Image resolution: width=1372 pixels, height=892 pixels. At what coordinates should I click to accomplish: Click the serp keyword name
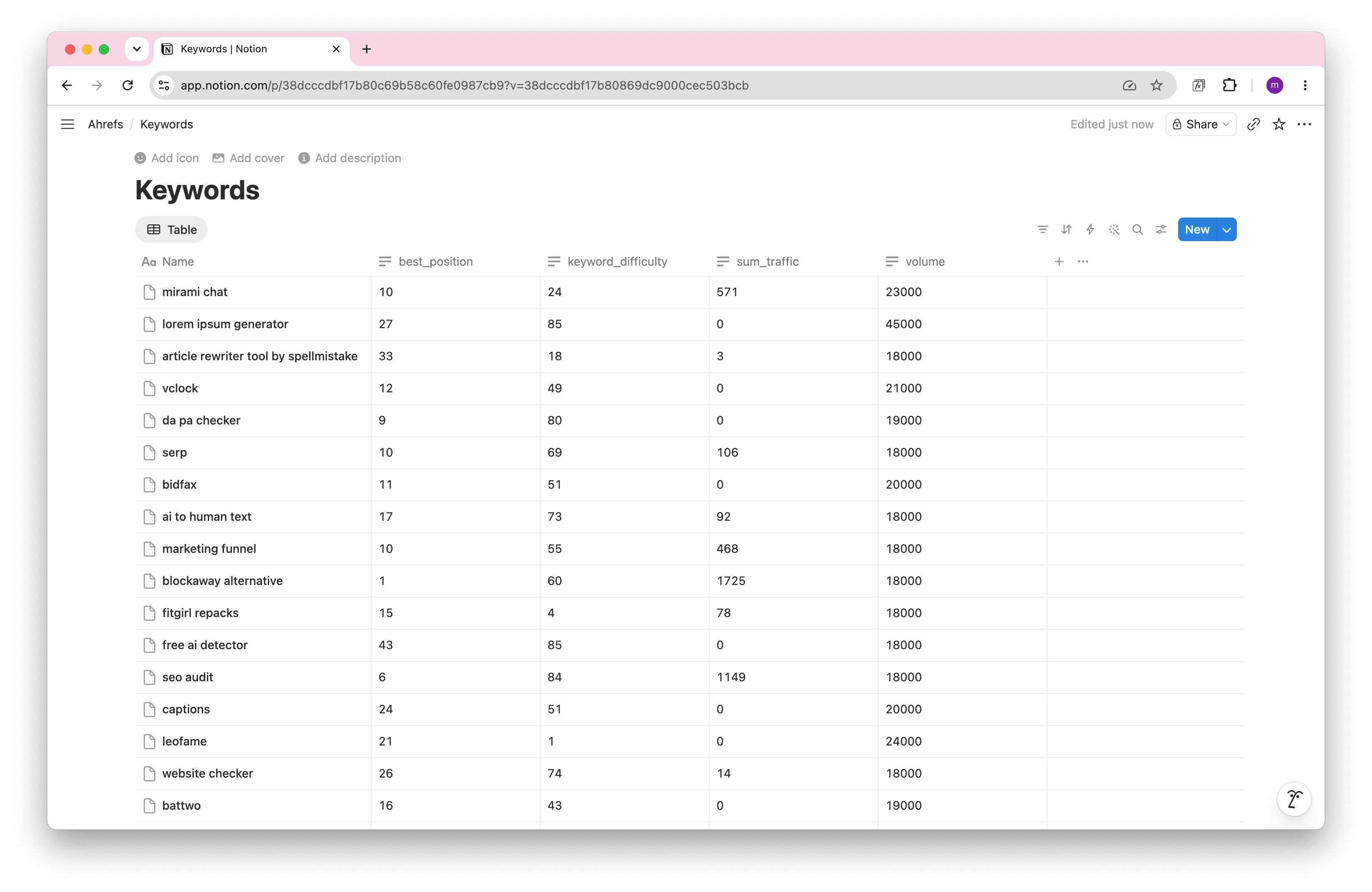coord(174,453)
